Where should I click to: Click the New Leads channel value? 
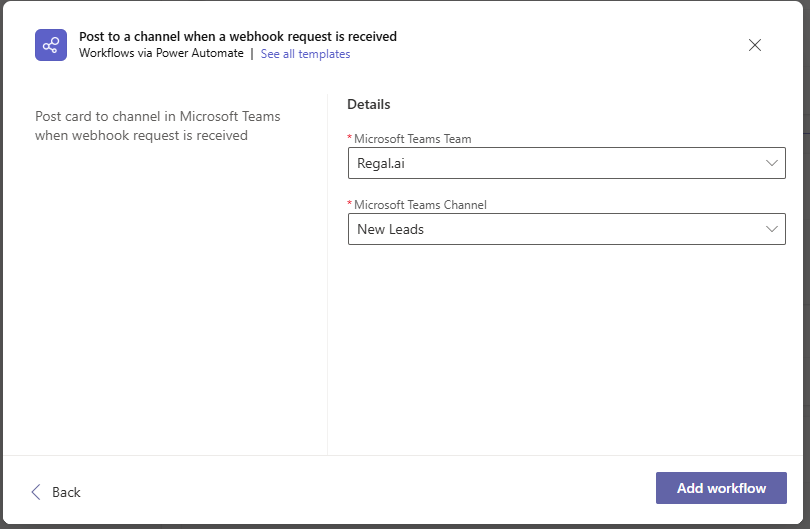tap(391, 229)
